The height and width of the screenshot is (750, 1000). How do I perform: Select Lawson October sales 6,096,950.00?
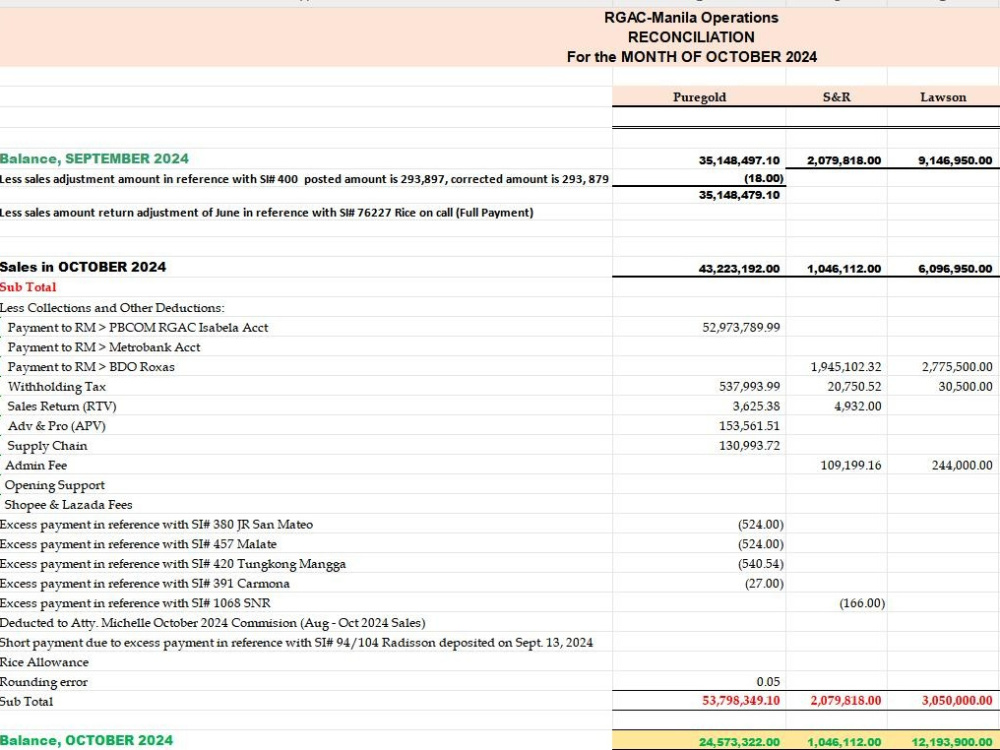955,268
